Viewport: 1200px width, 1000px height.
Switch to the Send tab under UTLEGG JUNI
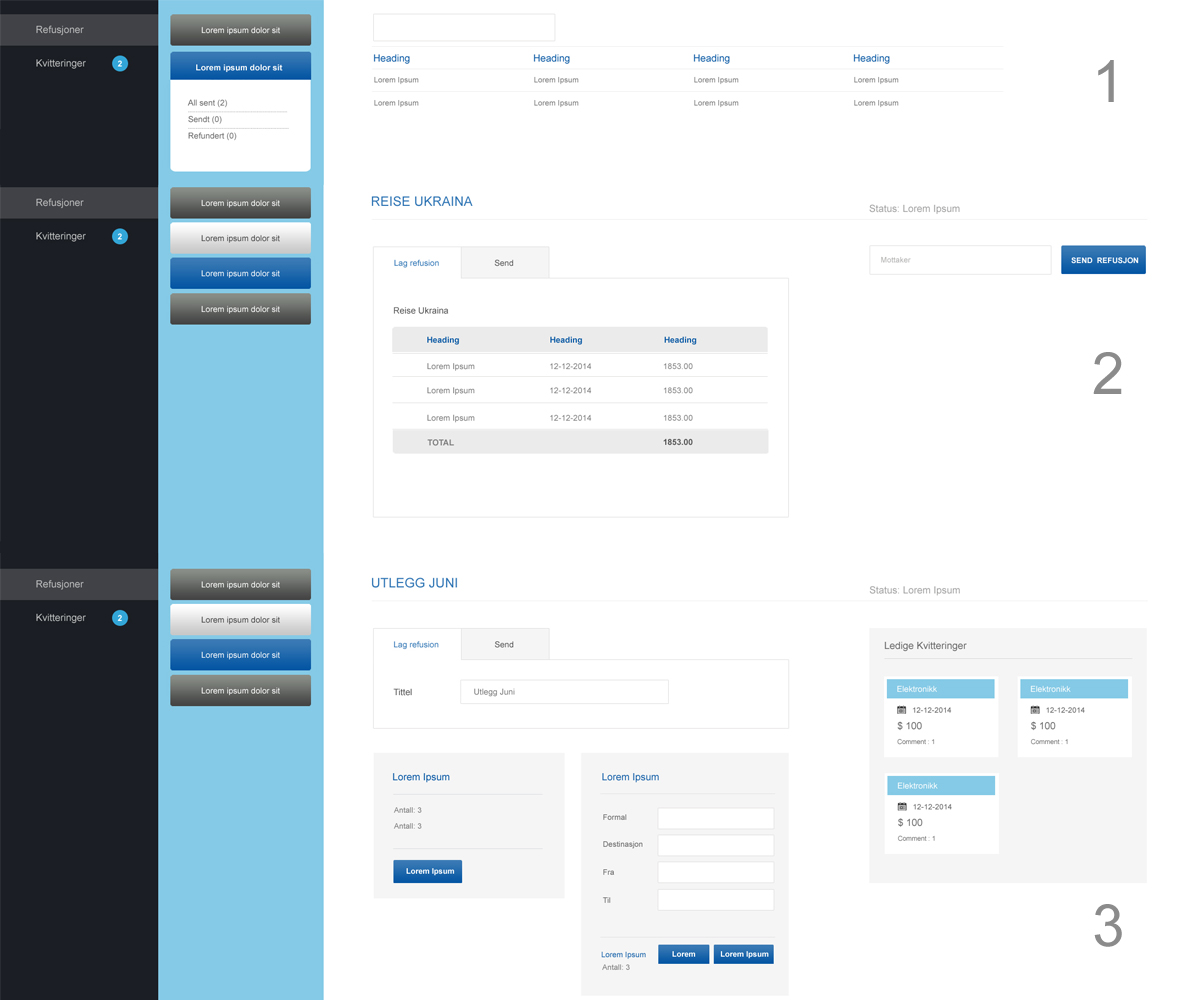point(504,644)
